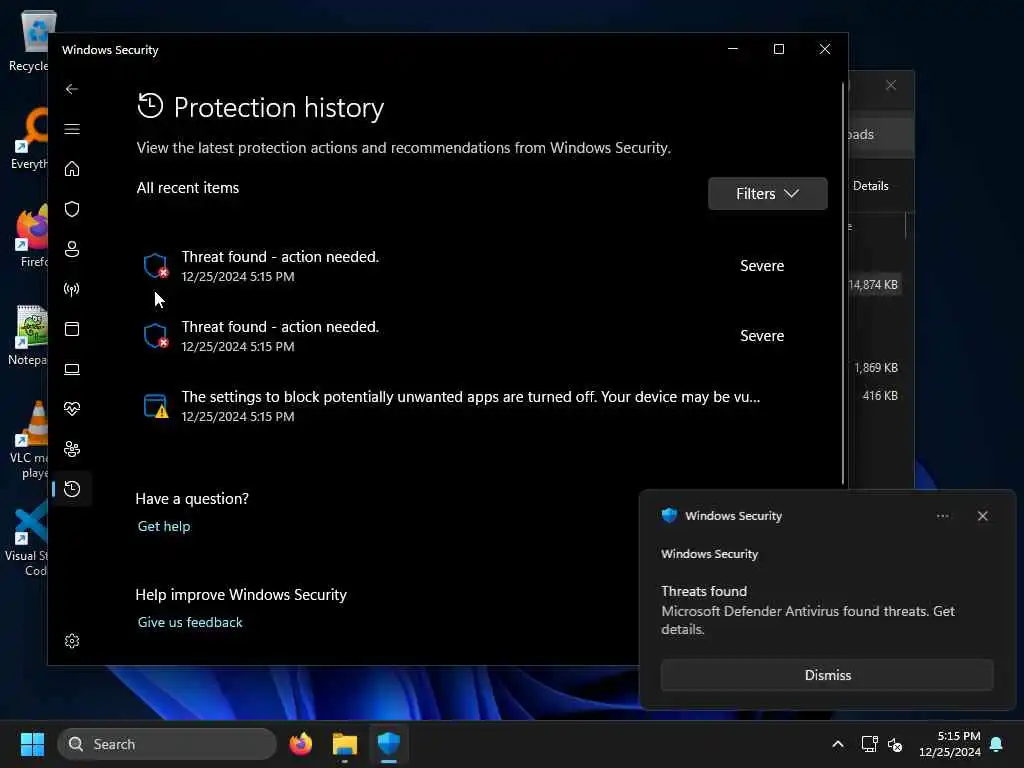Expand the Filters dropdown
Screen dimensions: 1024x768
(x=767, y=193)
